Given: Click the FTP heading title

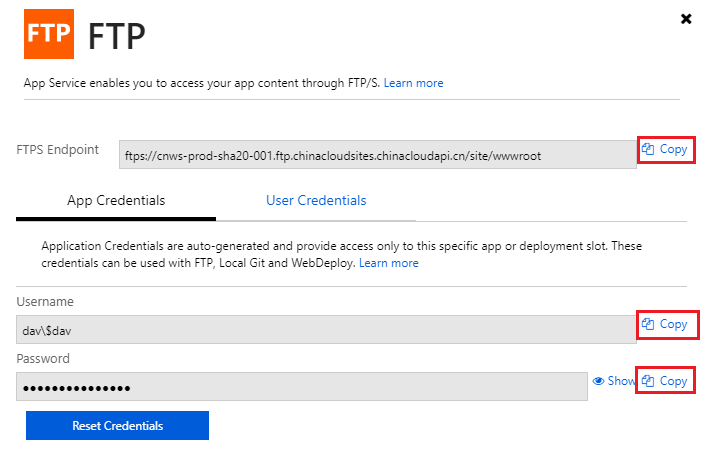Looking at the screenshot, I should point(117,35).
